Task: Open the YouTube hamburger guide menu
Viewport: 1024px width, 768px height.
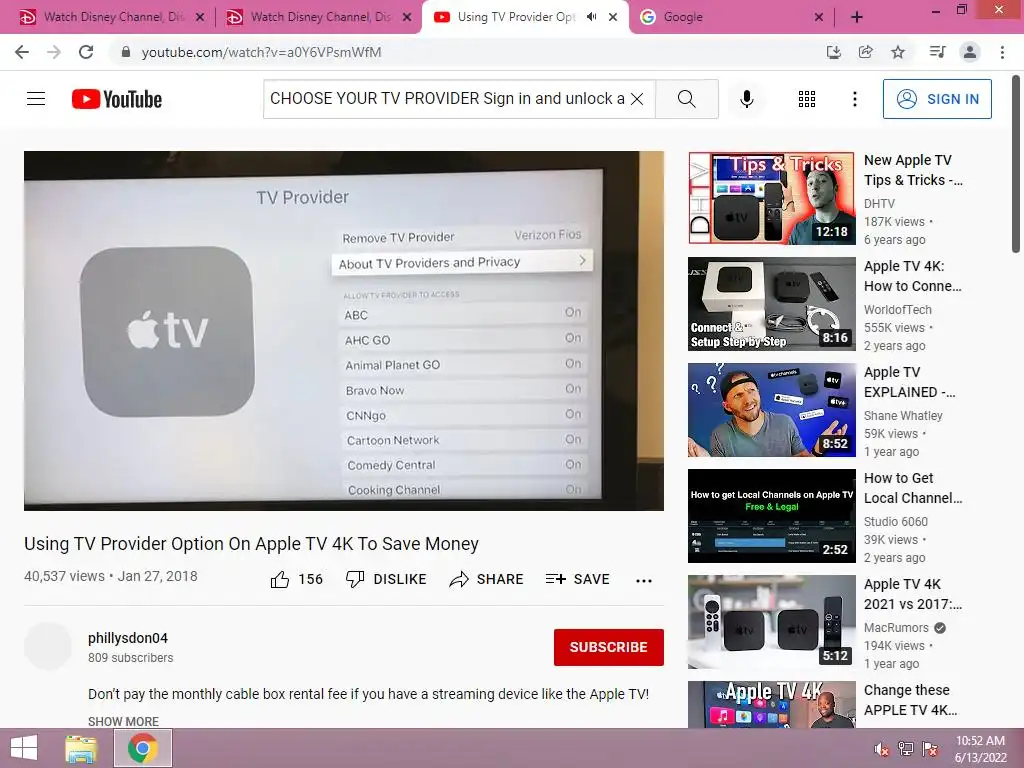Action: click(36, 99)
